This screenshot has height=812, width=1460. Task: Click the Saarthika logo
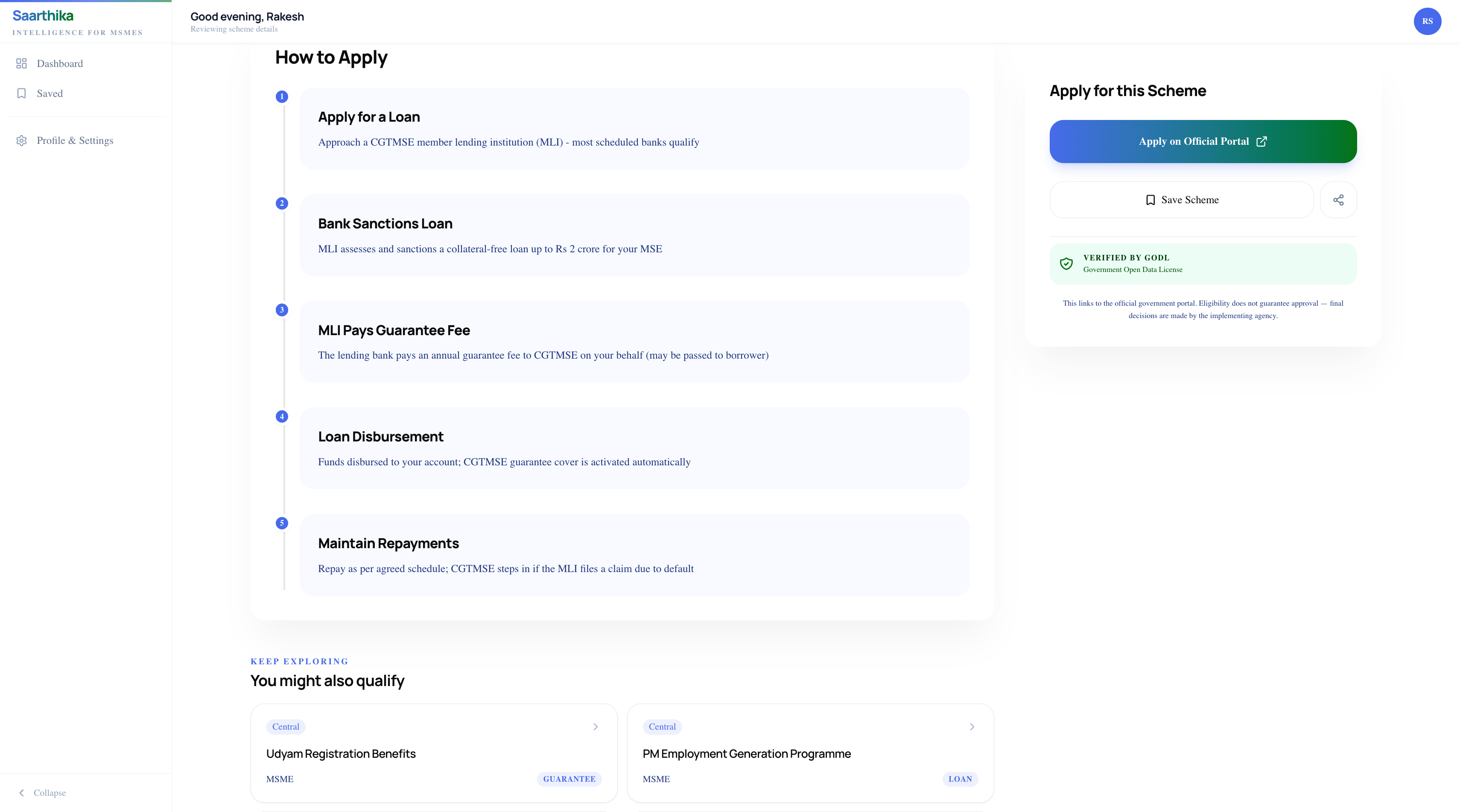[x=43, y=16]
